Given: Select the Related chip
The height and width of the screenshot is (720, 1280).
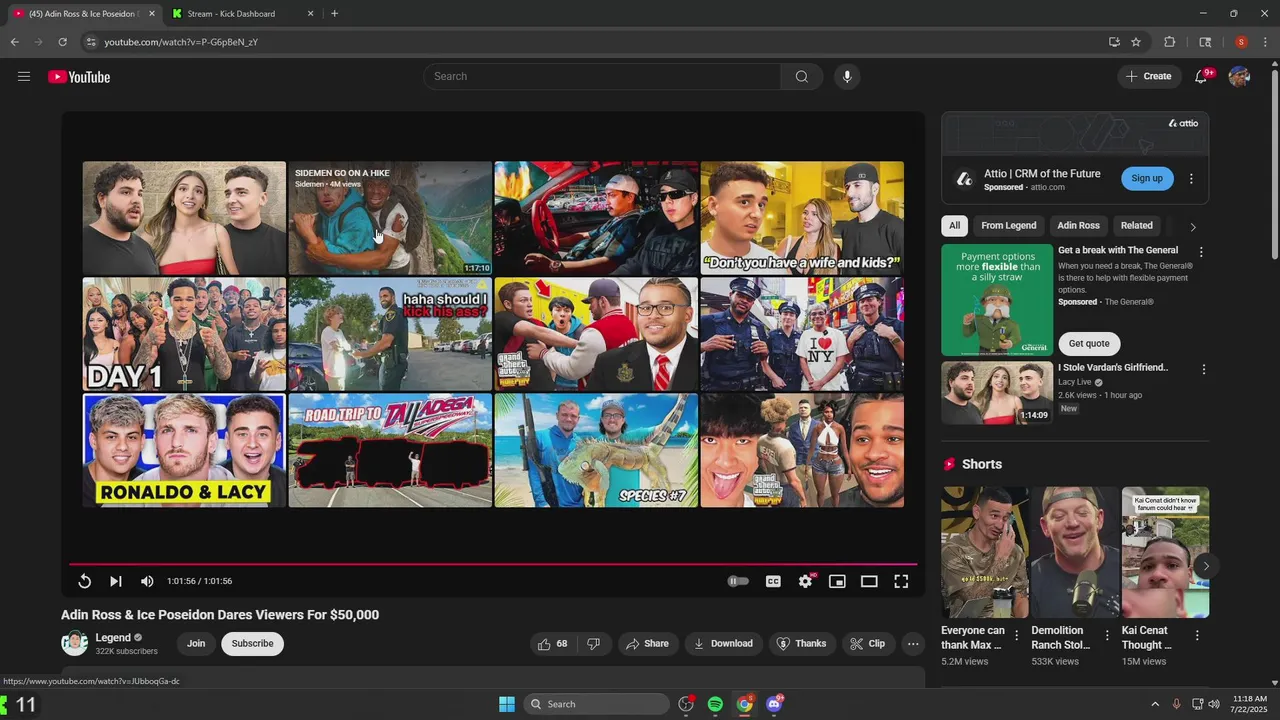Looking at the screenshot, I should click(x=1136, y=226).
